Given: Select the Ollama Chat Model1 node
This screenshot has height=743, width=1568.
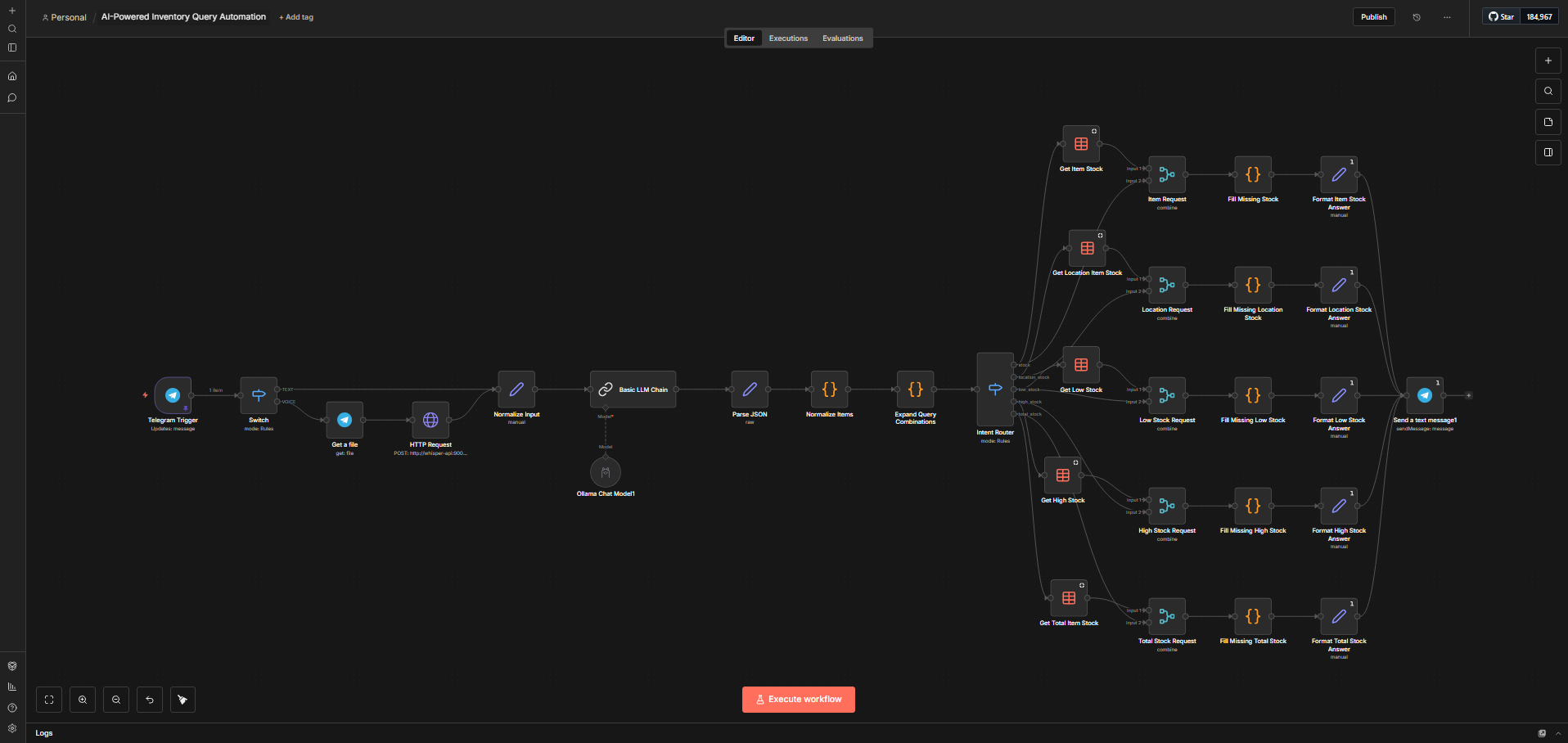Looking at the screenshot, I should (606, 472).
